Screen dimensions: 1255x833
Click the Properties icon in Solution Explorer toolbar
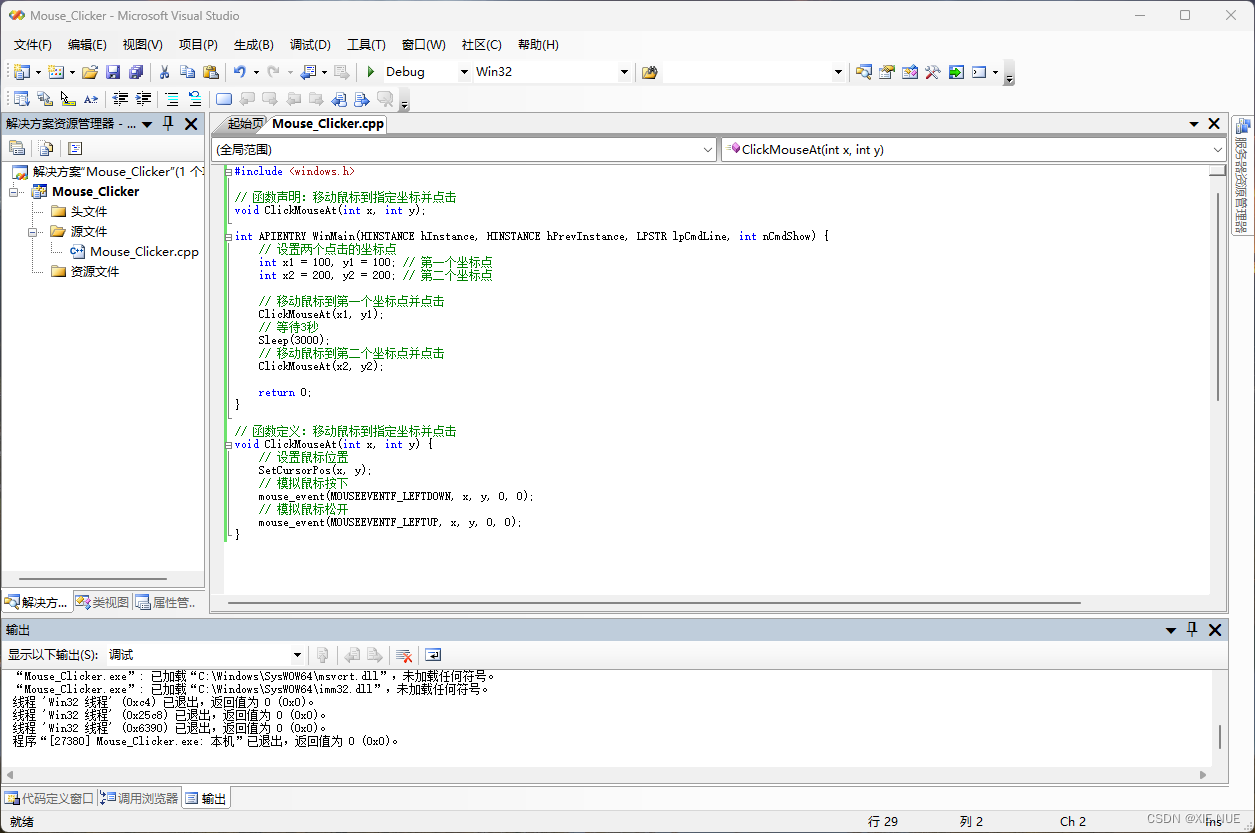17,148
